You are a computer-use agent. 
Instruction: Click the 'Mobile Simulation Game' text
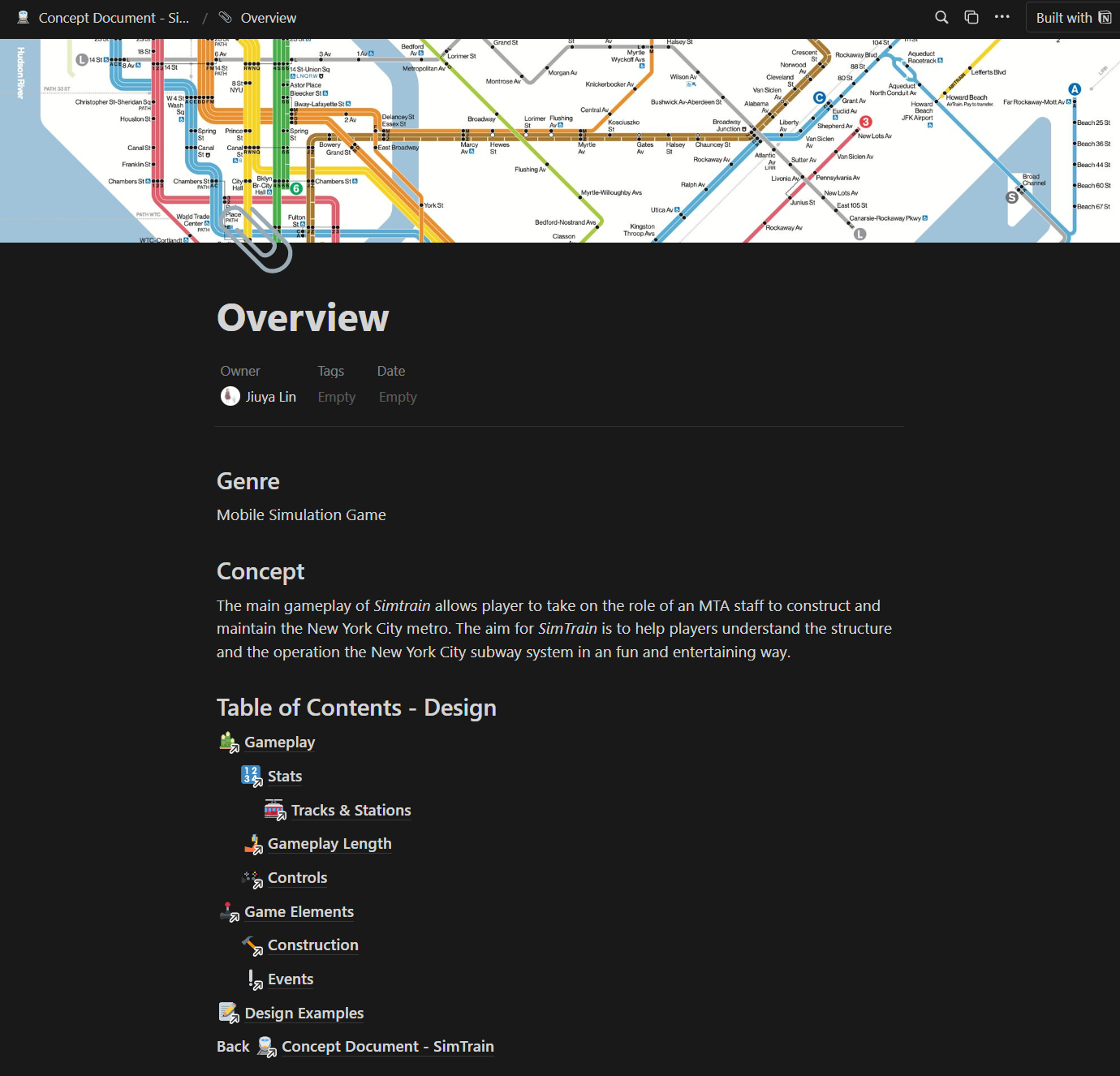pyautogui.click(x=301, y=515)
